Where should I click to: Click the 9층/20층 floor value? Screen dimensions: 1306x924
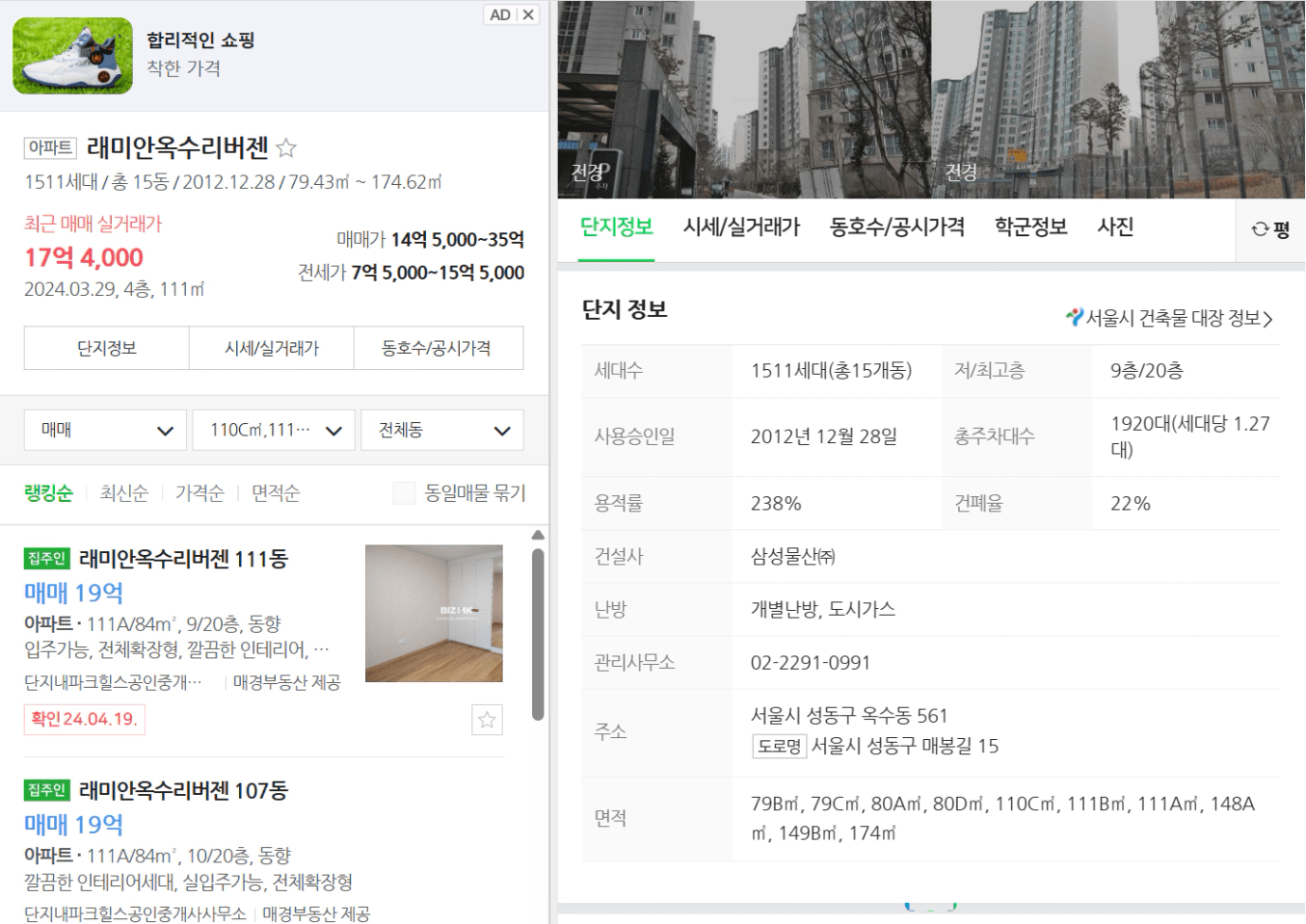(x=1147, y=371)
